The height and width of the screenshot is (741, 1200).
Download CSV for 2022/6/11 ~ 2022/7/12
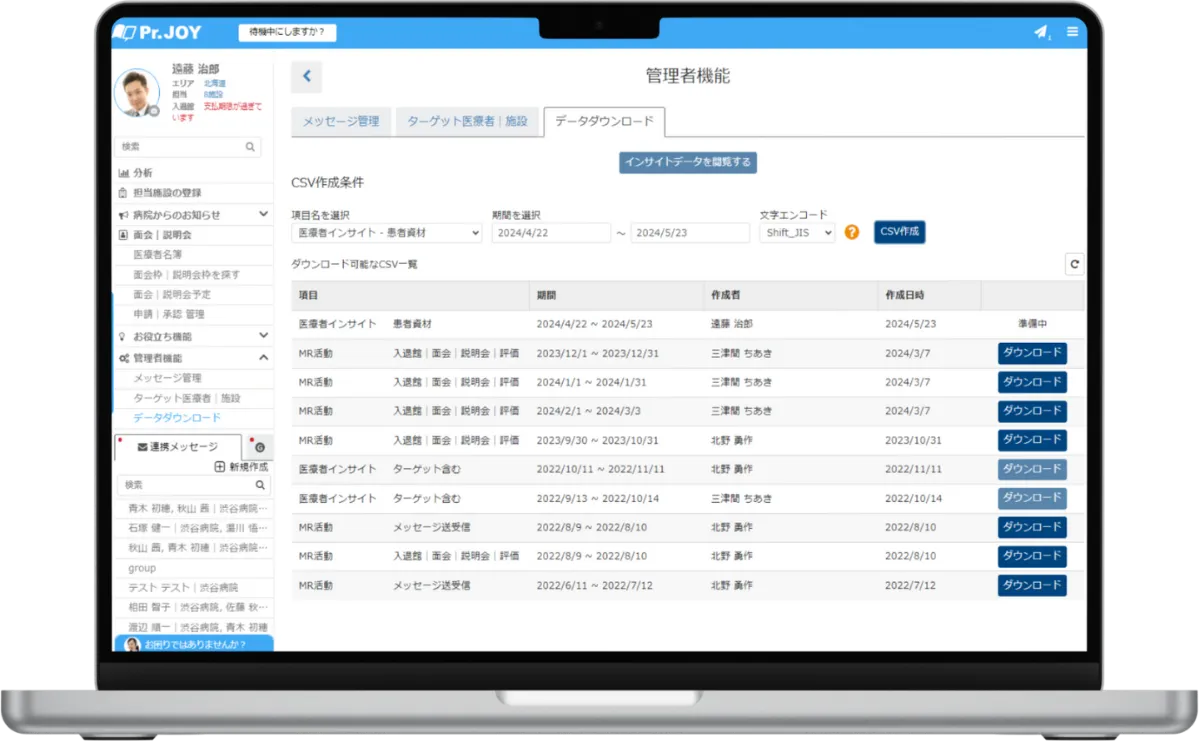[1032, 585]
